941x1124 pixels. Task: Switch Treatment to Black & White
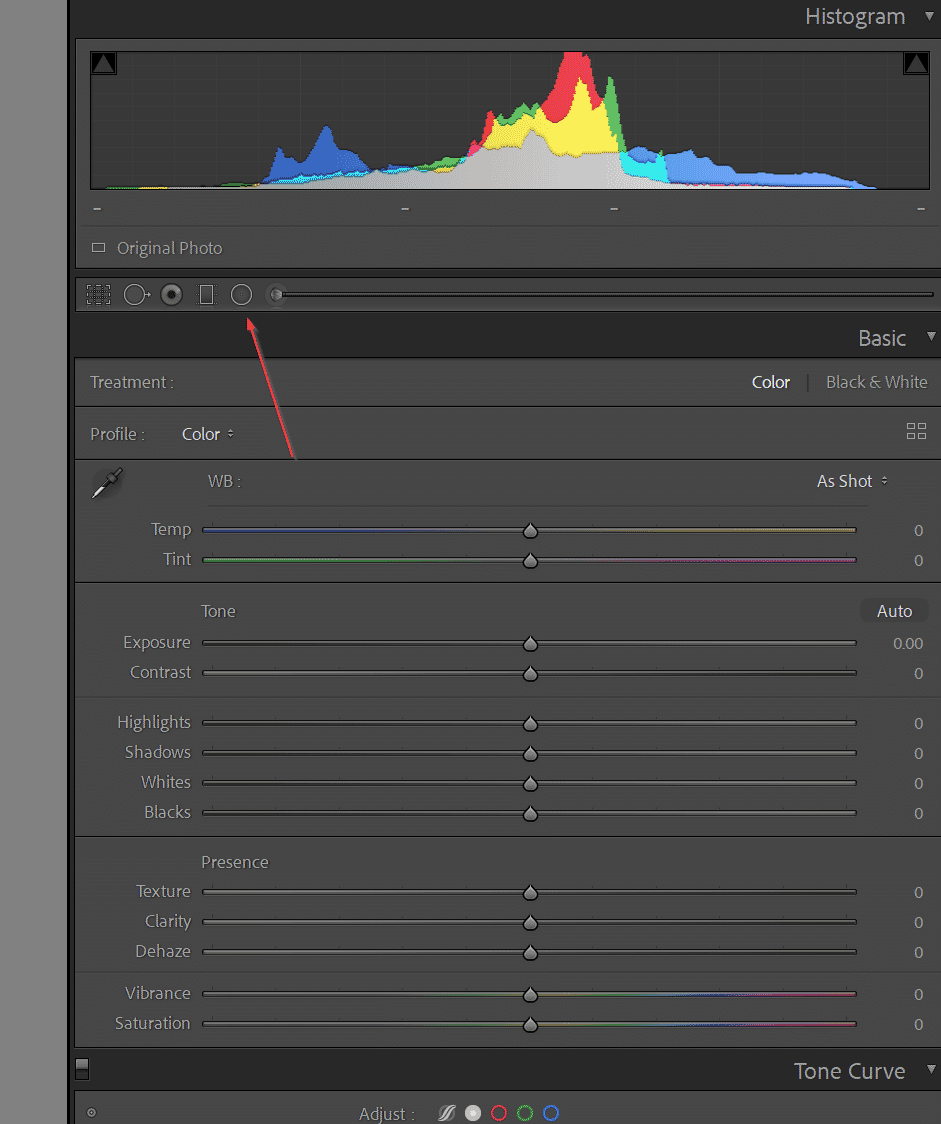coord(877,382)
